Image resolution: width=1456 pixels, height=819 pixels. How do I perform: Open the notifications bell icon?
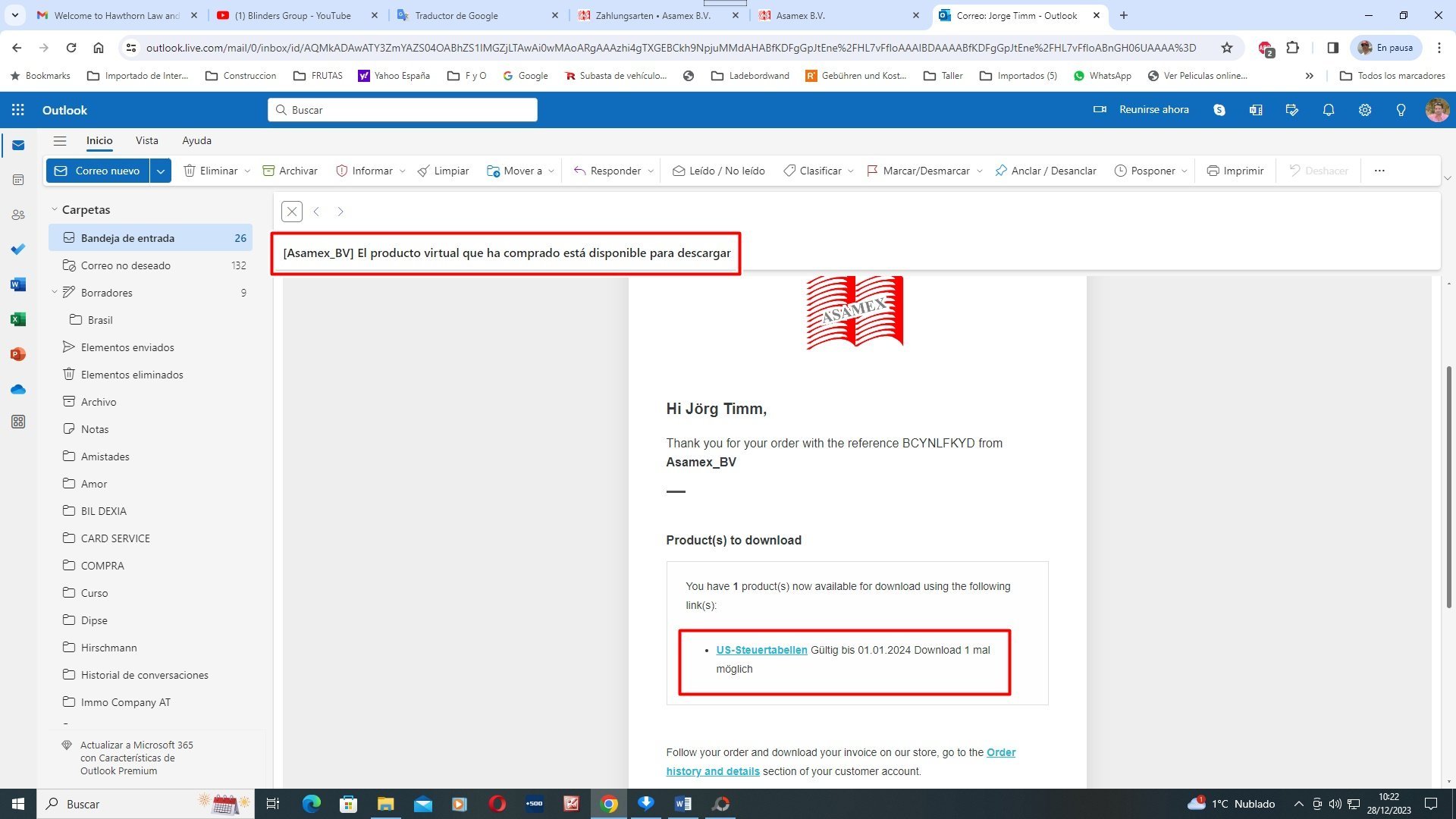coord(1329,110)
